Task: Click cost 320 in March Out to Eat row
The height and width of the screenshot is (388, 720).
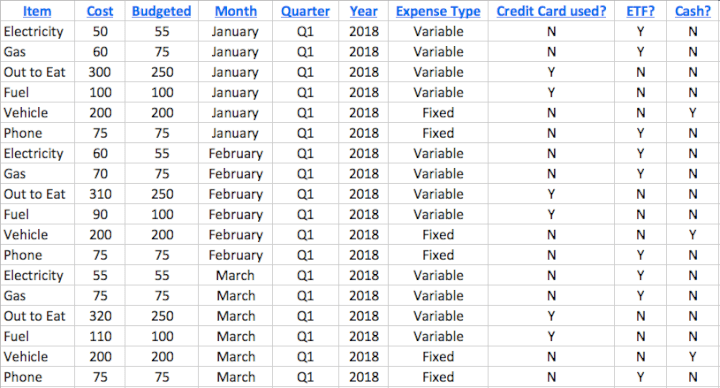Action: point(100,316)
